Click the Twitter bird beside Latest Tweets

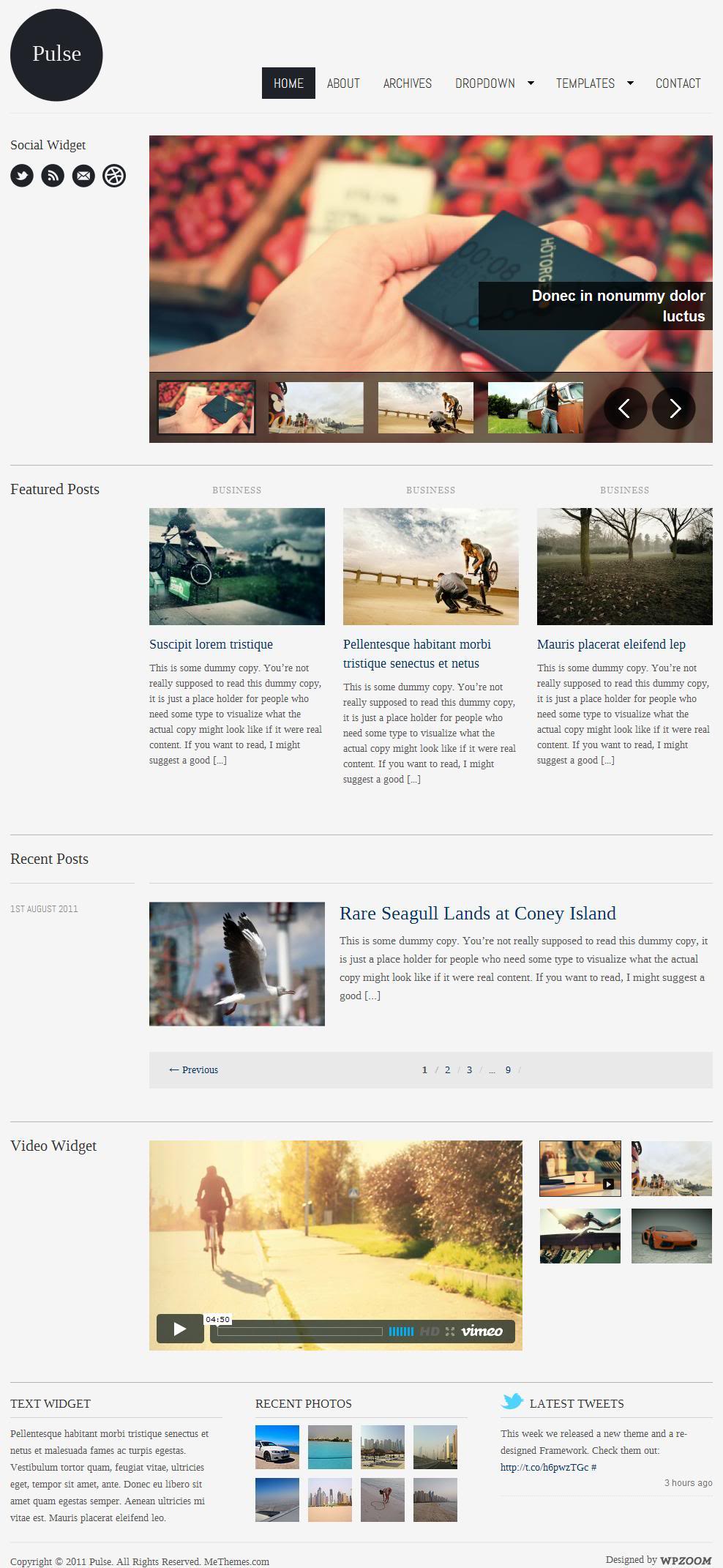click(512, 1401)
